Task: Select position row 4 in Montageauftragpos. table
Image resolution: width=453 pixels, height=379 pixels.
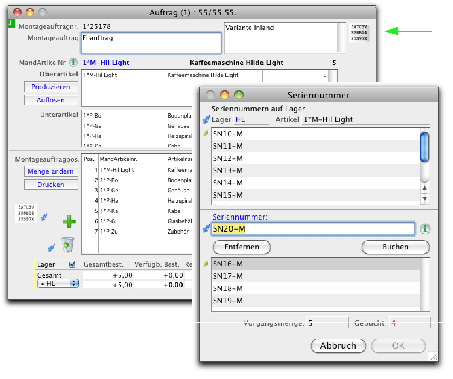Action: pos(137,201)
